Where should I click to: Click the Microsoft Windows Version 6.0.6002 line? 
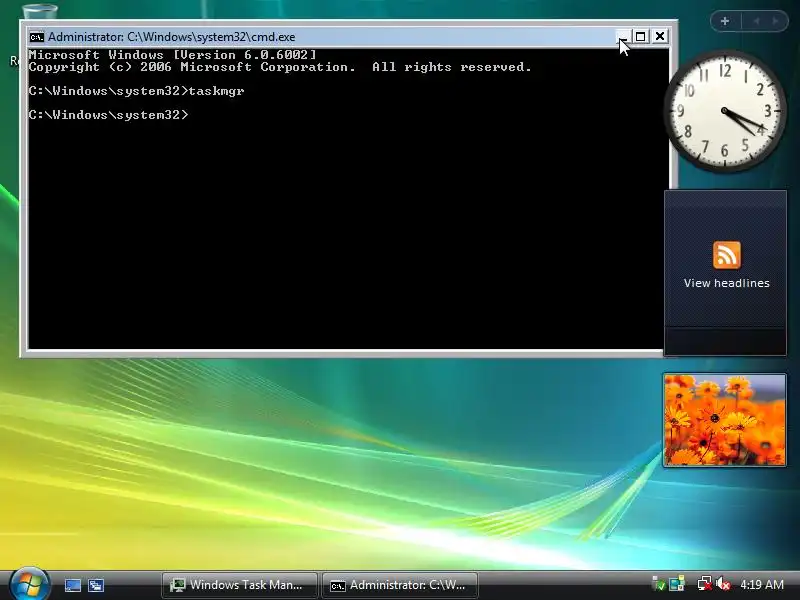172,55
